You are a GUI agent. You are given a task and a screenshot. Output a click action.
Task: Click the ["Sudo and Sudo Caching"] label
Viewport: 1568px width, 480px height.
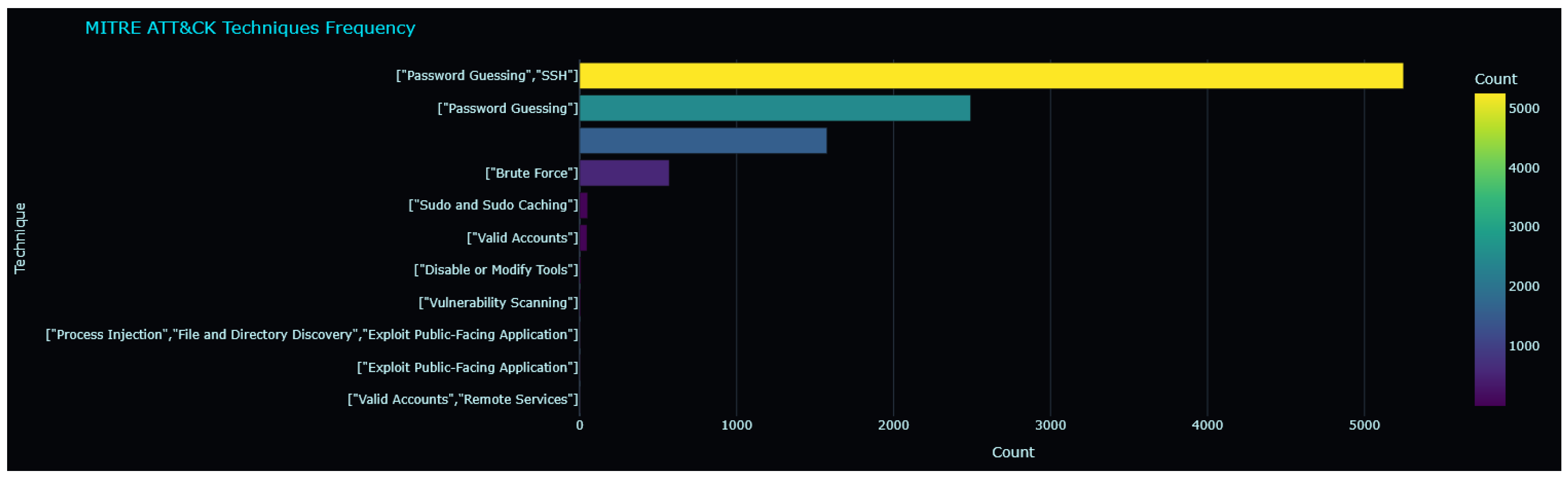493,205
